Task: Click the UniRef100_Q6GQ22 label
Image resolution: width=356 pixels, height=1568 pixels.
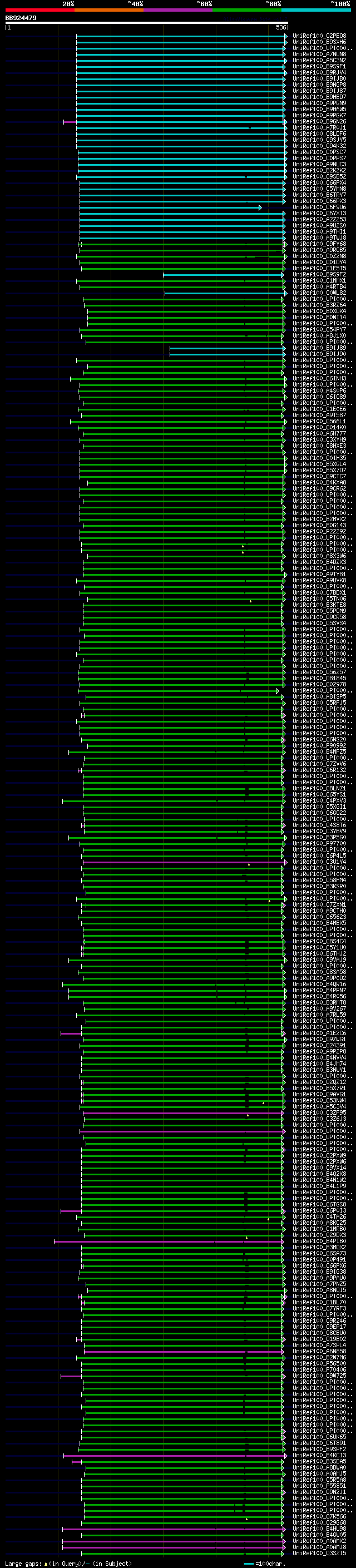Action: pos(319,813)
